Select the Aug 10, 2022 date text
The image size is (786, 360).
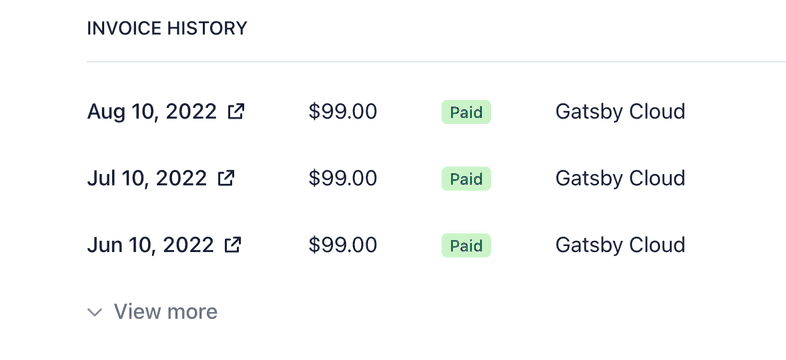[x=152, y=111]
